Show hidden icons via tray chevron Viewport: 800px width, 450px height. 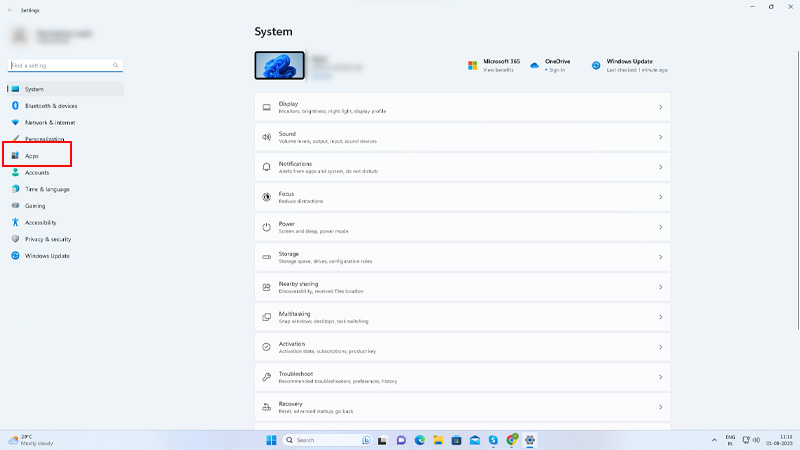714,440
